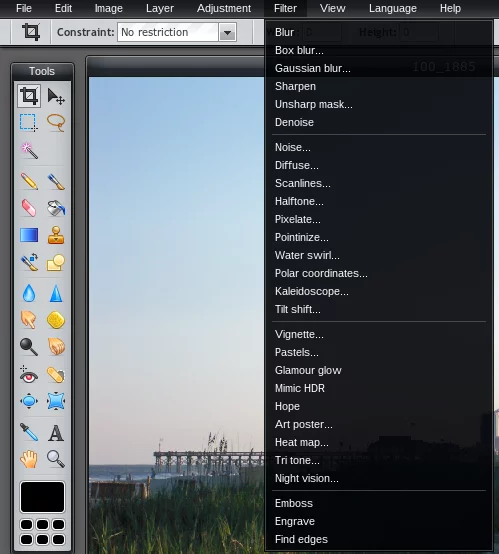Open the Adjustment menu
Screen dimensions: 499x554
(x=224, y=8)
